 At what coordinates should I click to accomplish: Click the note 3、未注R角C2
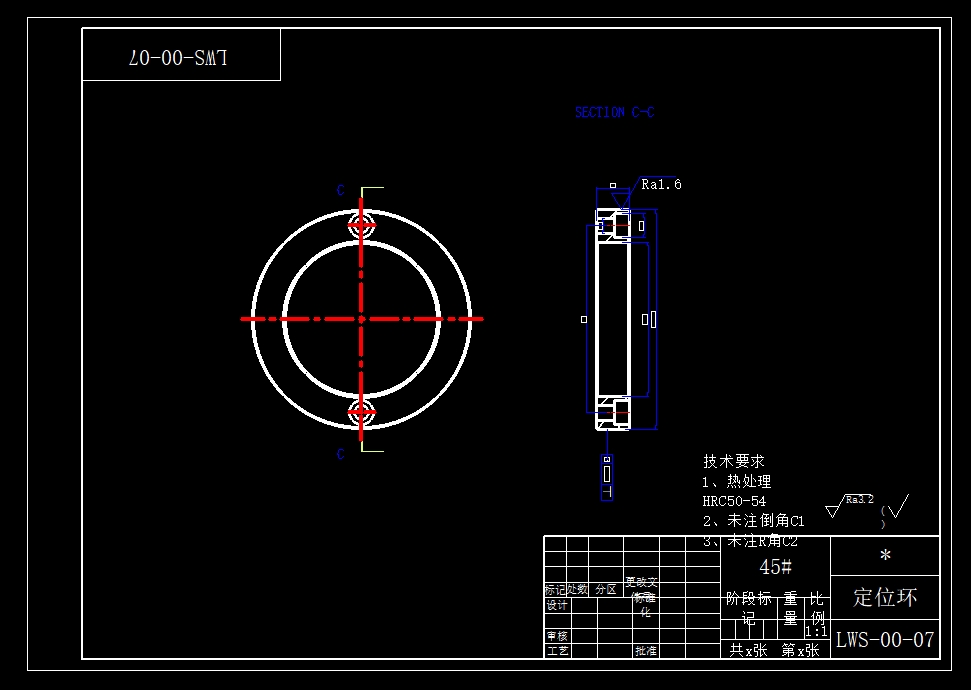750,541
